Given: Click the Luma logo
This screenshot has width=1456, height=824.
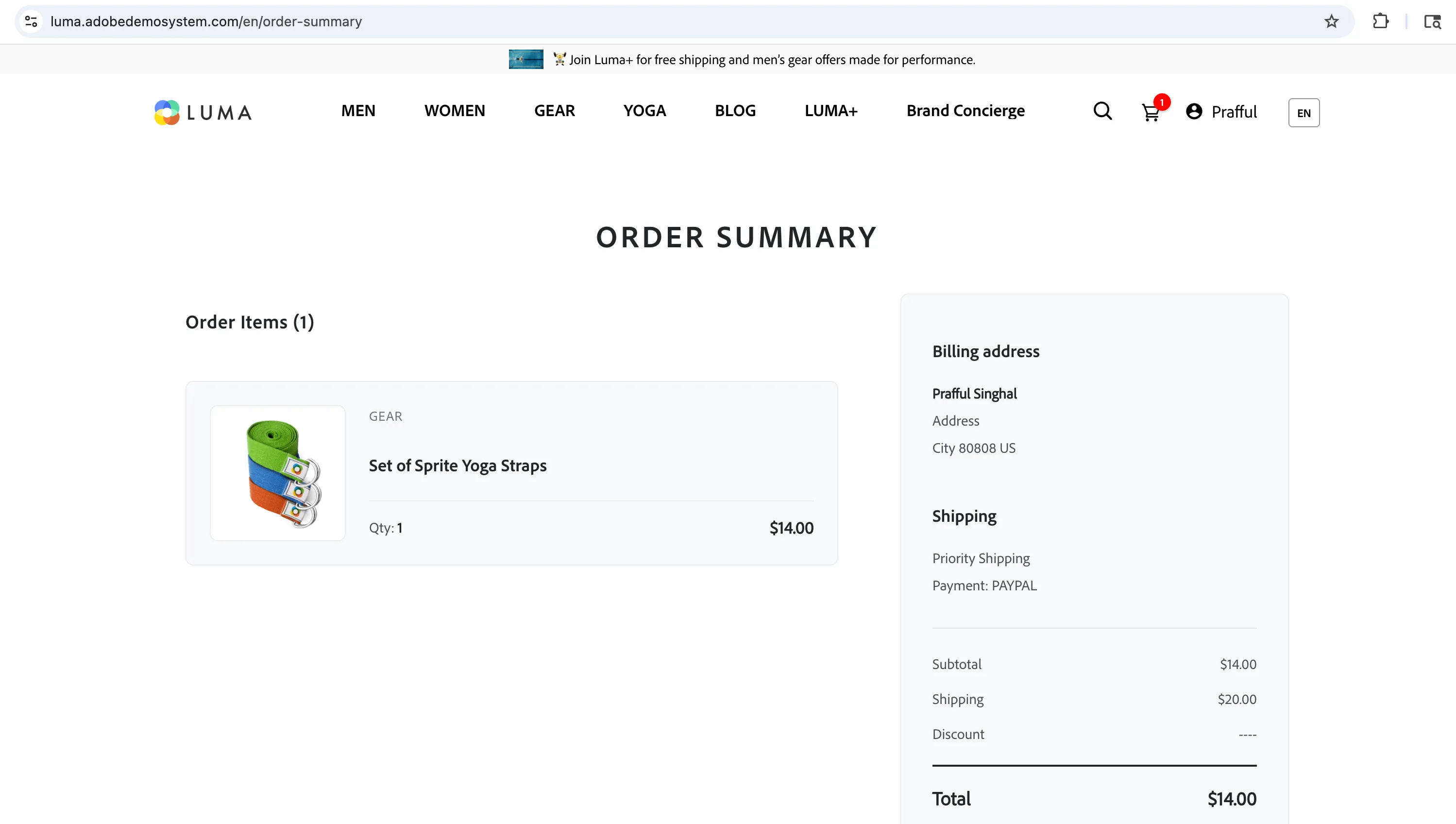Looking at the screenshot, I should tap(203, 112).
